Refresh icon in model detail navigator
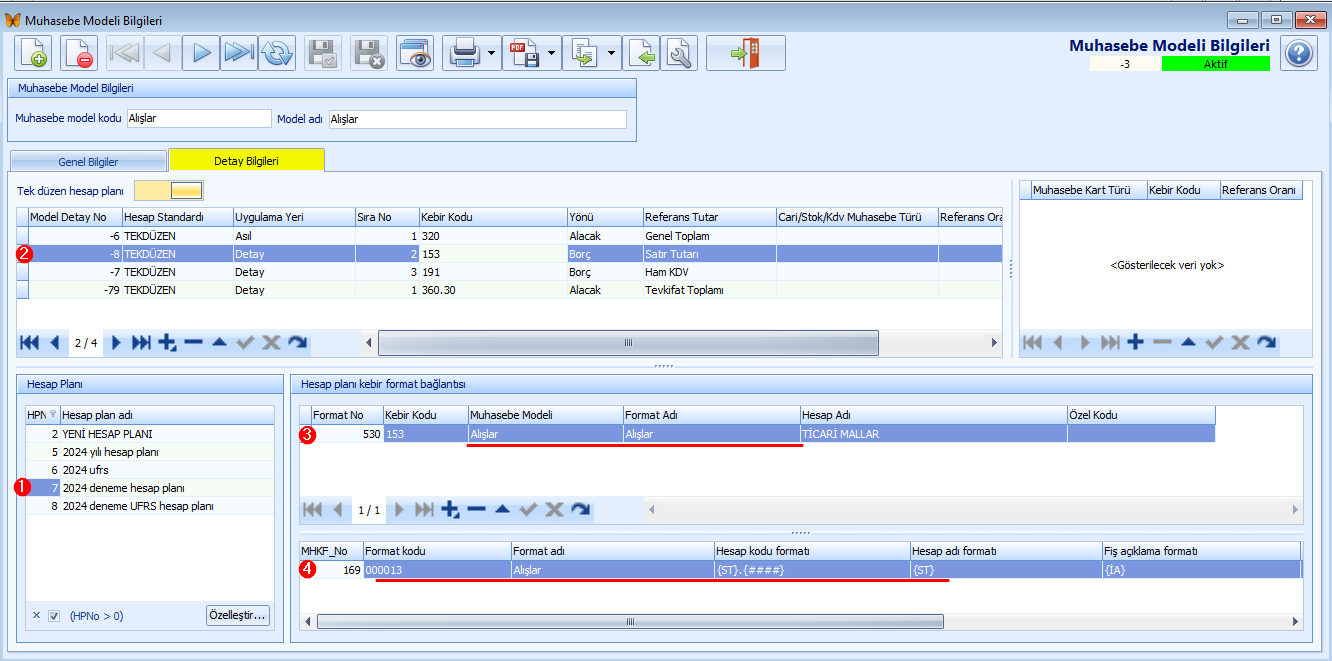Screen dimensions: 1332x661 [x=297, y=343]
